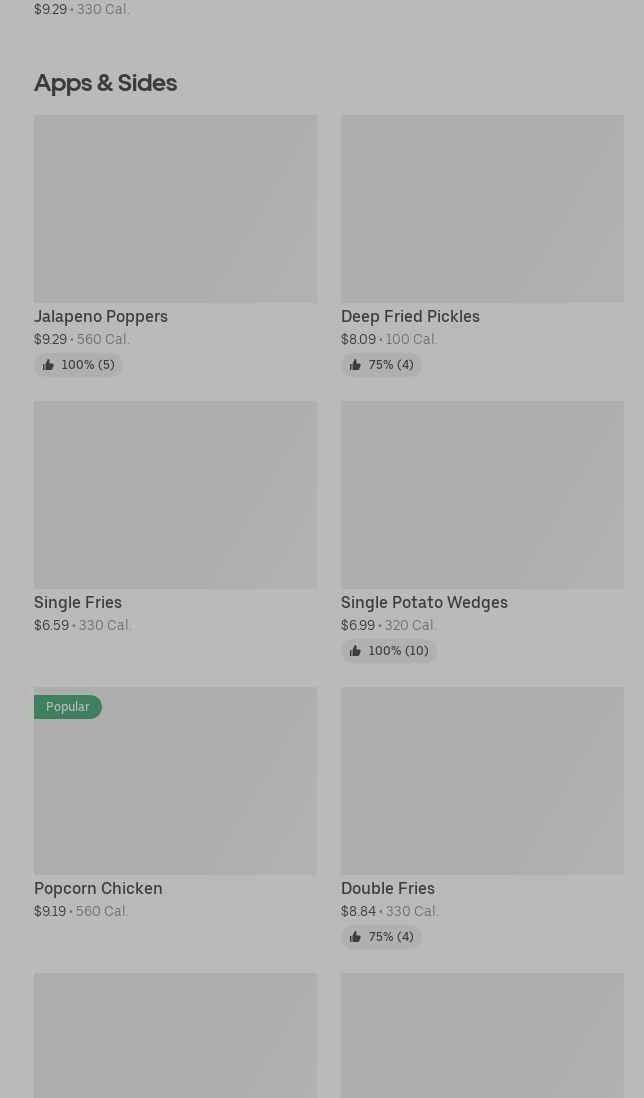Click the Double Fries image

coord(482,780)
